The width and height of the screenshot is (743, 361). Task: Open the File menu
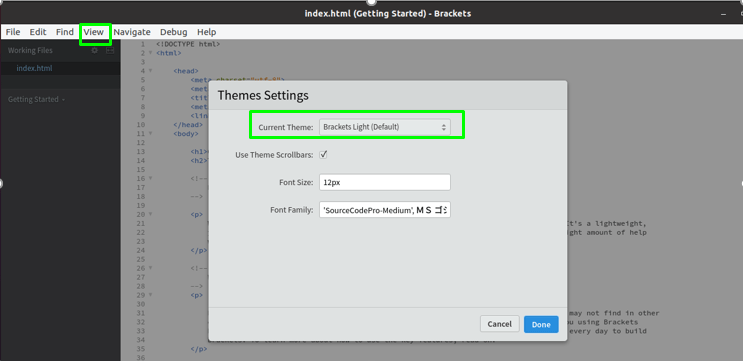pos(13,32)
